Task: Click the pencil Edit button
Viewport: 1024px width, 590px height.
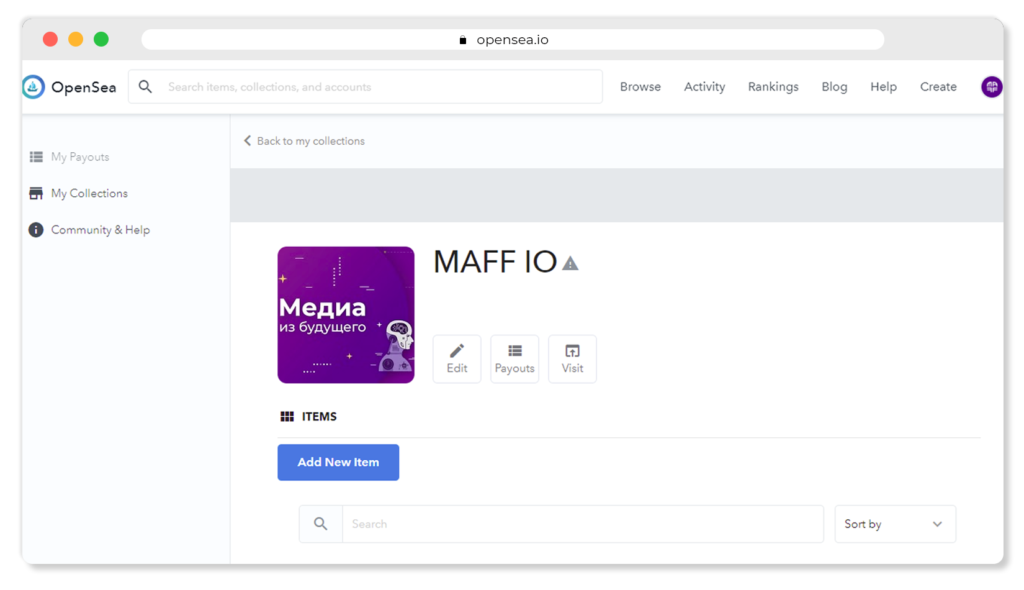Action: point(457,358)
